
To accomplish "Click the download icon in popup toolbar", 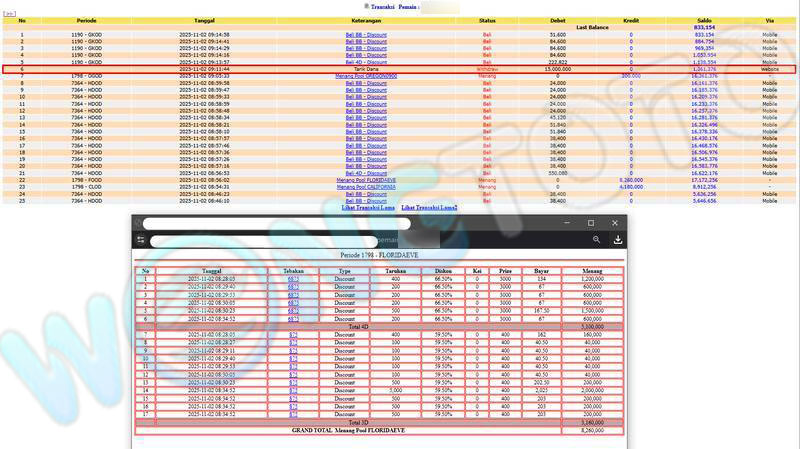I will click(x=618, y=240).
